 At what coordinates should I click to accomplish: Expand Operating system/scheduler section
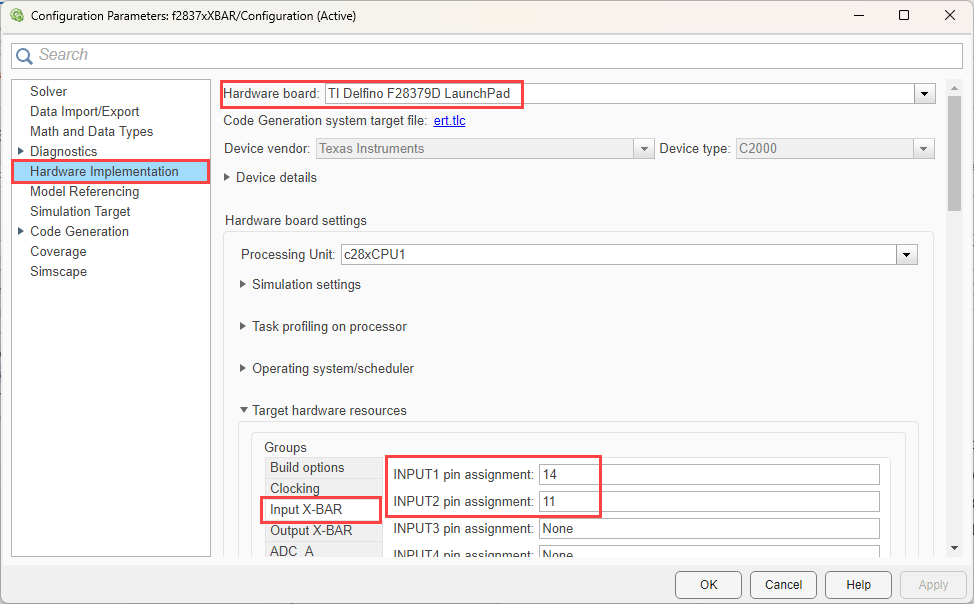click(x=243, y=368)
